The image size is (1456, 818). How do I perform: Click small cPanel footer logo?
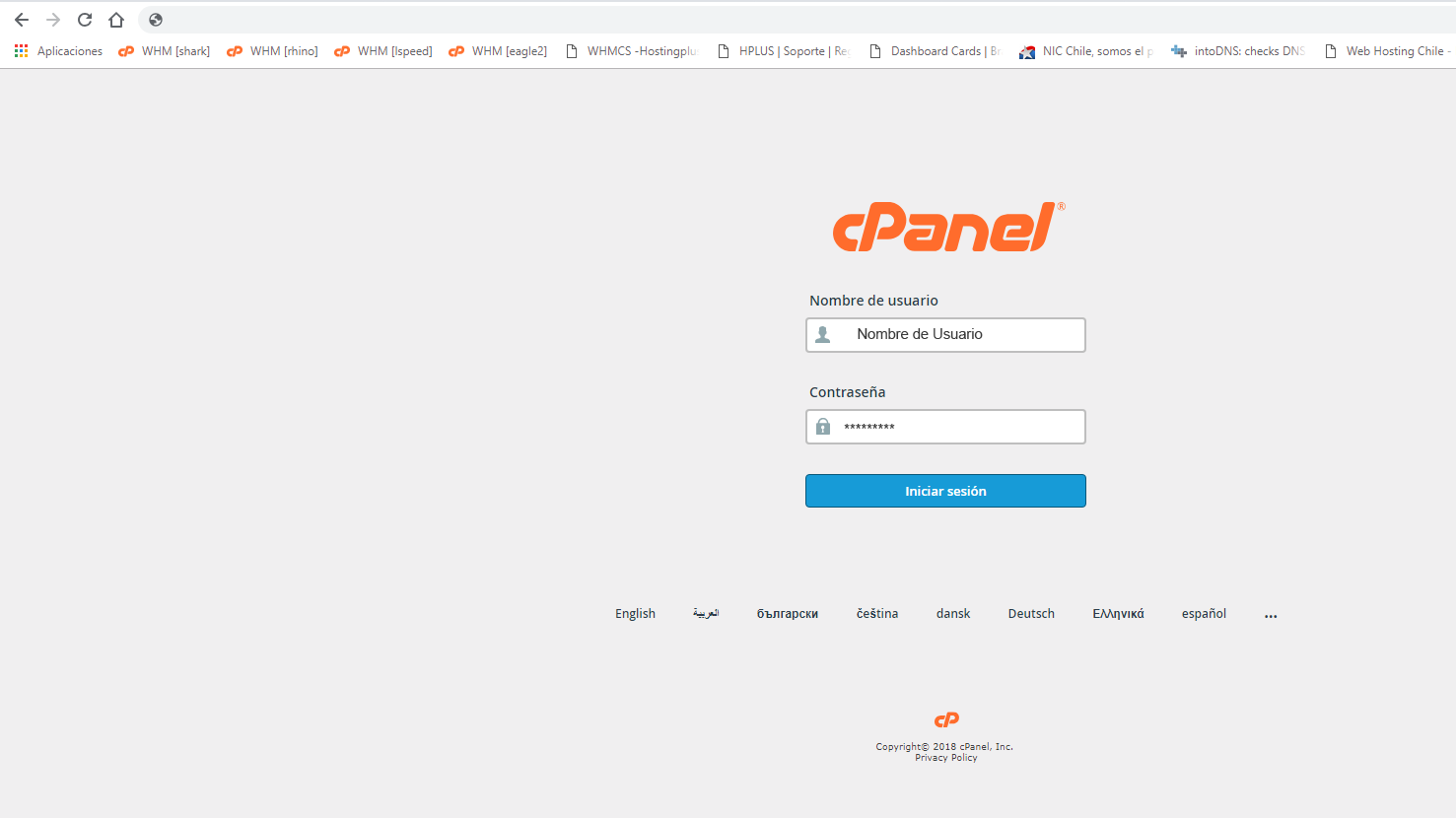coord(946,719)
